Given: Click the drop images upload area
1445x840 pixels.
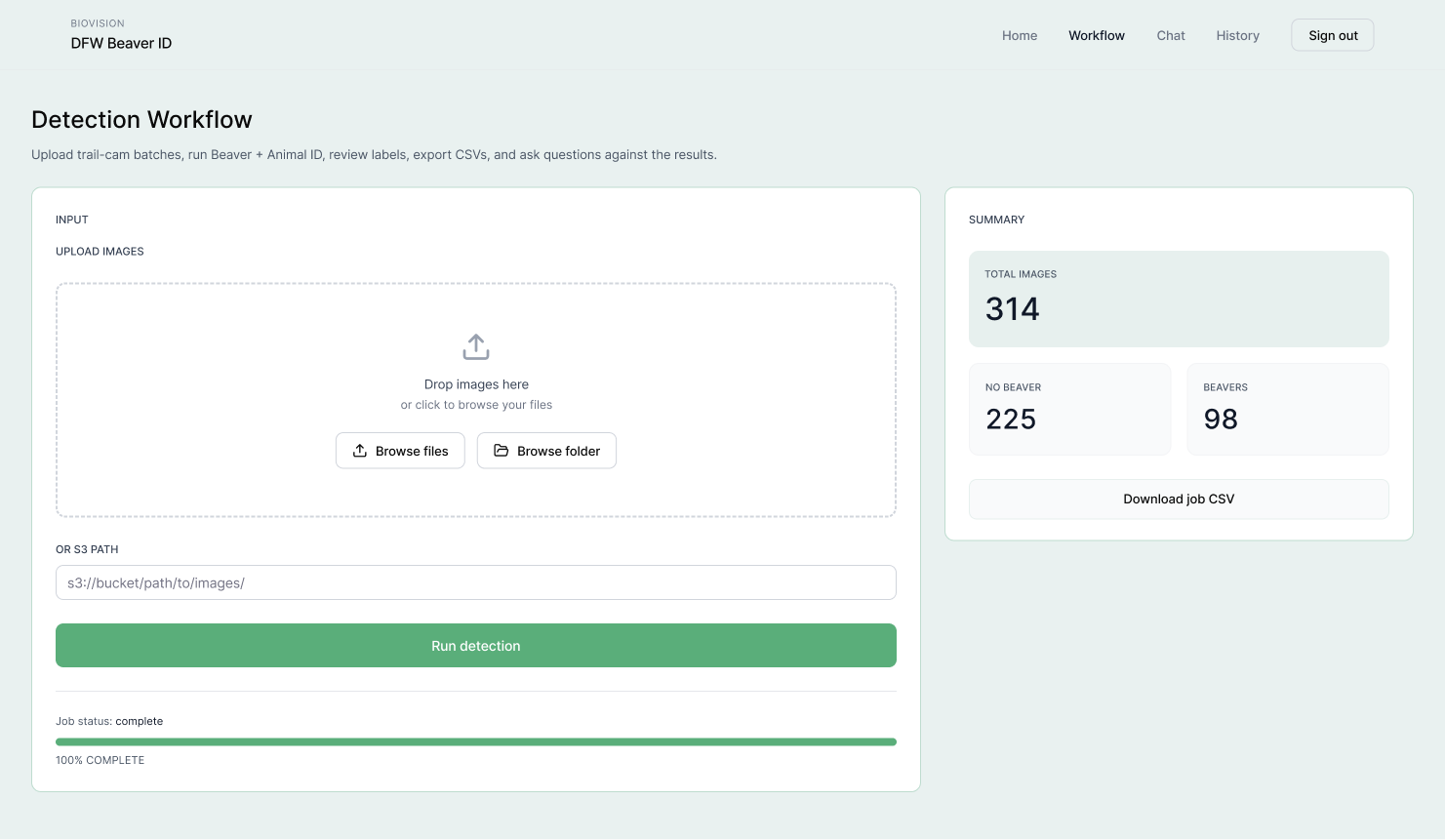Looking at the screenshot, I should 475,399.
